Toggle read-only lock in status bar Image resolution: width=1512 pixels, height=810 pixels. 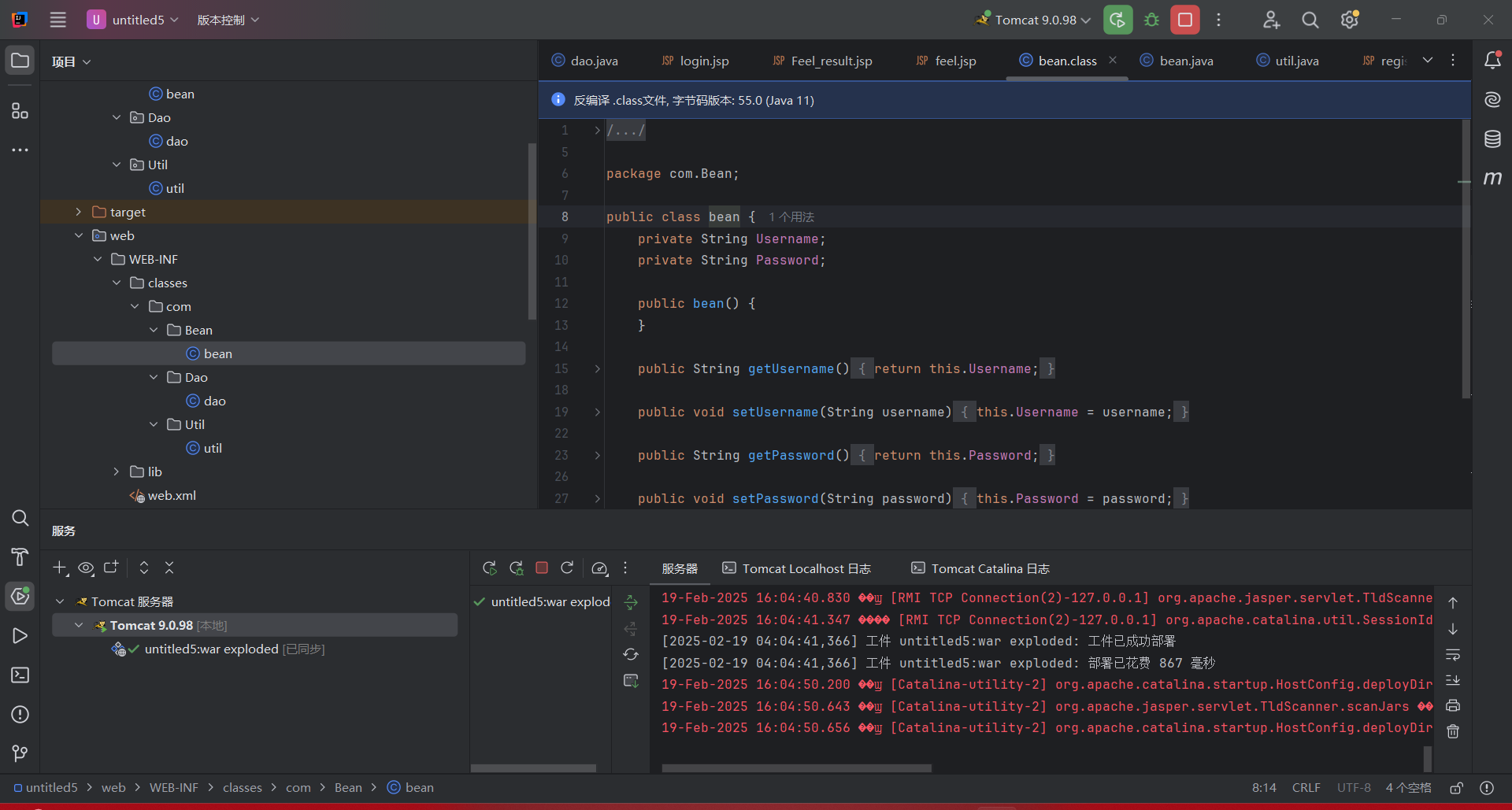tap(1457, 788)
